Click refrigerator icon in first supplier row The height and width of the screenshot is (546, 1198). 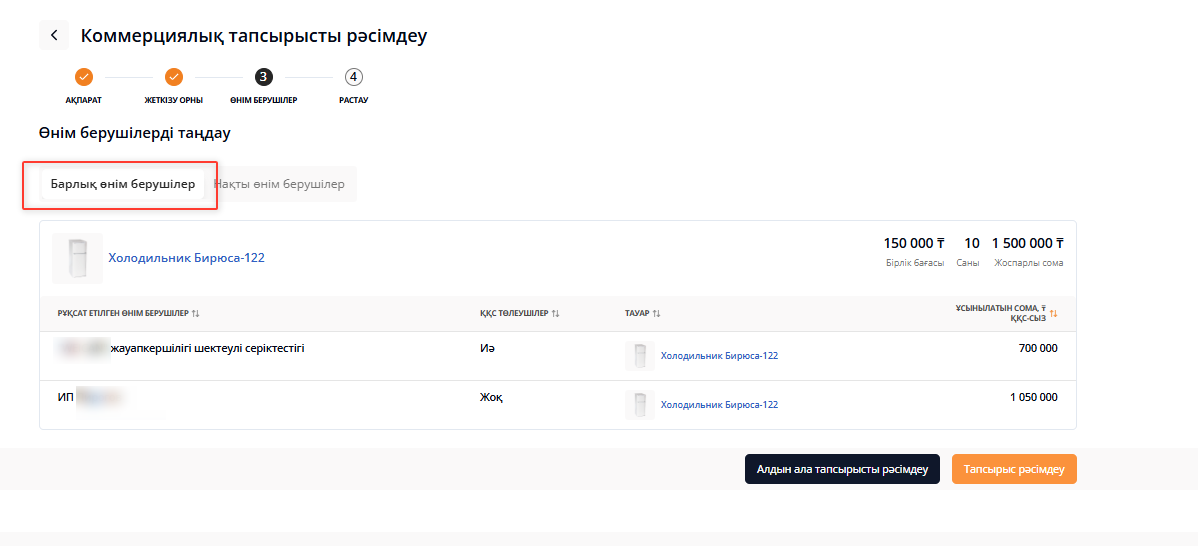click(x=639, y=356)
